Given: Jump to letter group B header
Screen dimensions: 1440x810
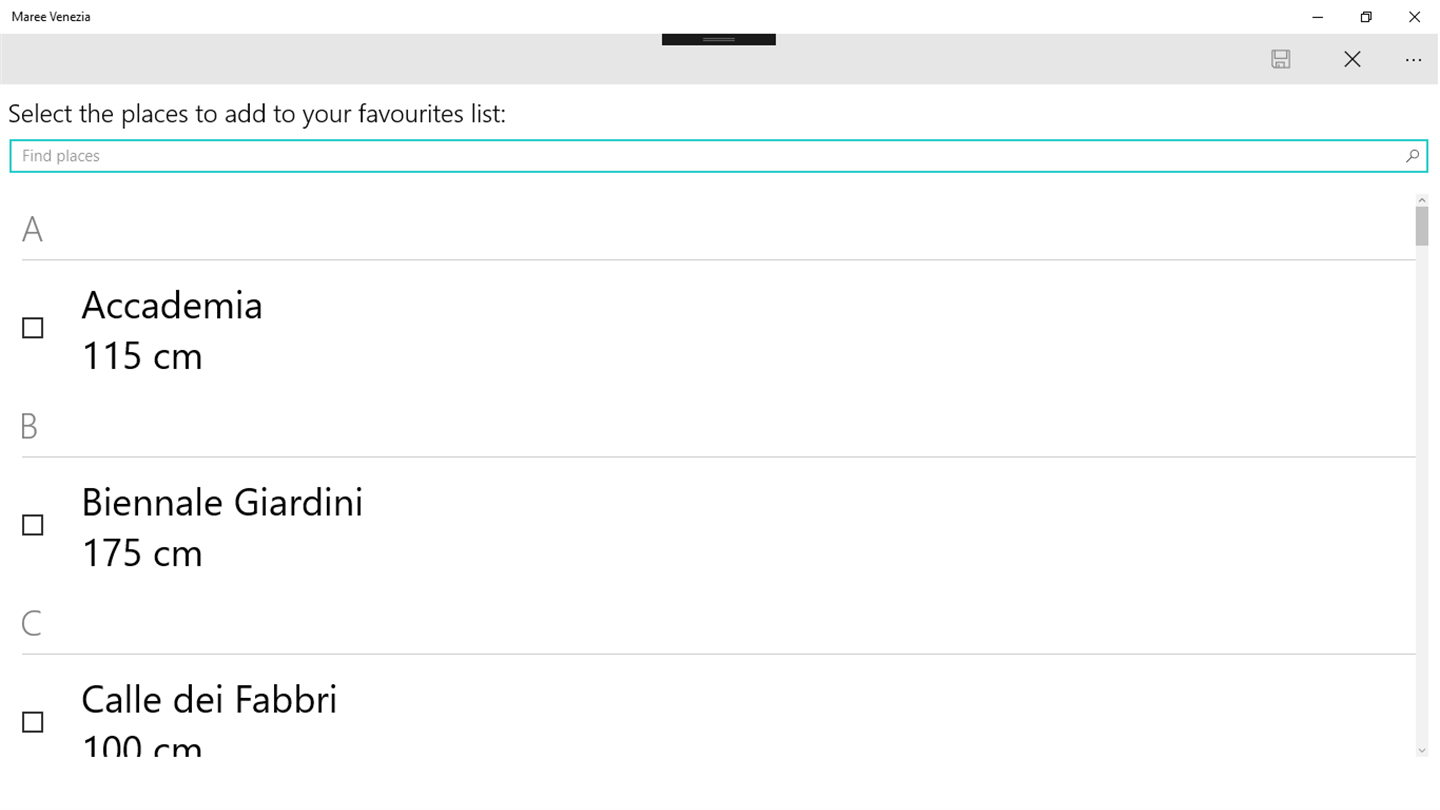Looking at the screenshot, I should click(29, 427).
